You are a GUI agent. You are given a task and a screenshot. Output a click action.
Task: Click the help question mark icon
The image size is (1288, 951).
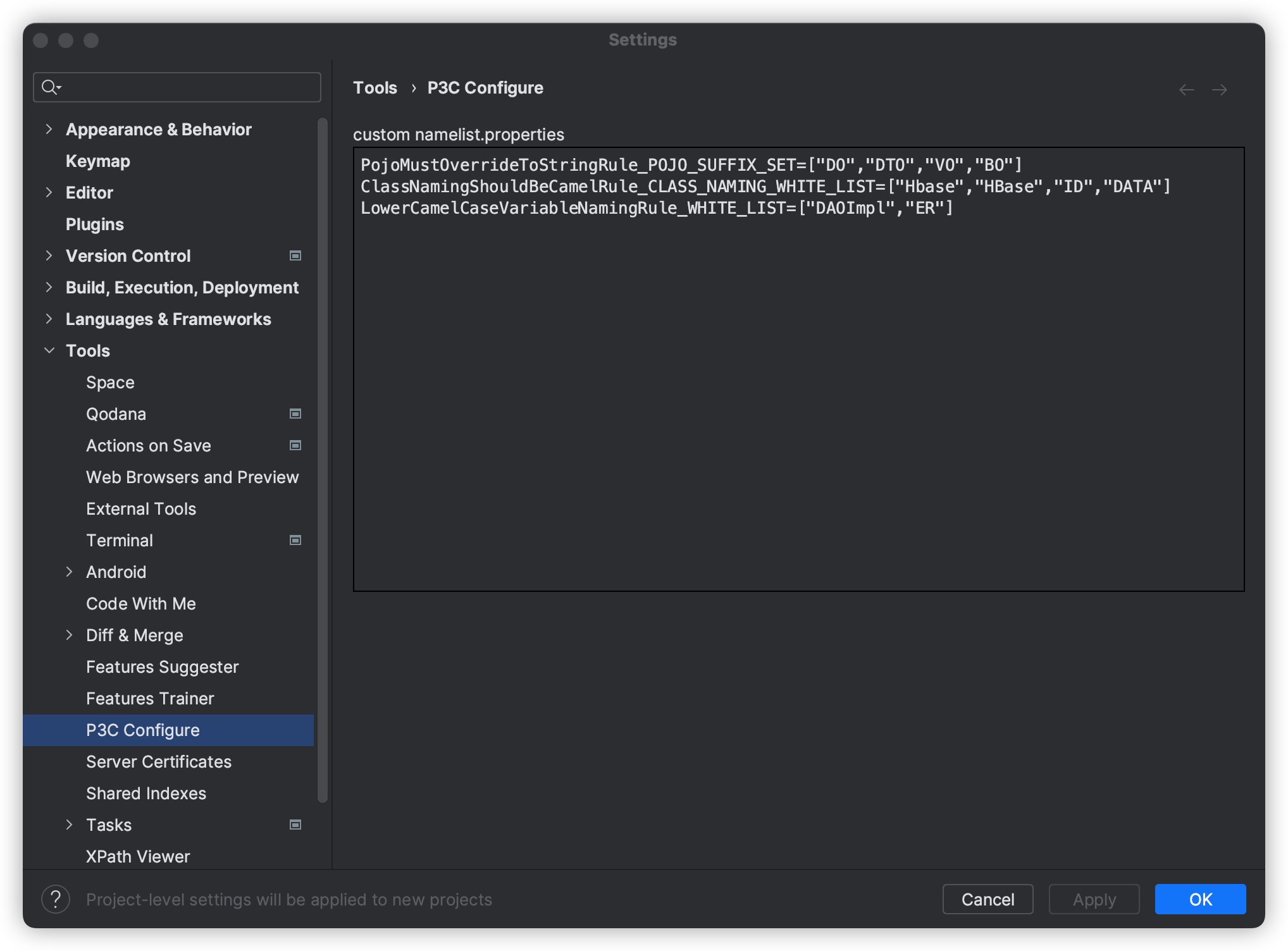(57, 899)
